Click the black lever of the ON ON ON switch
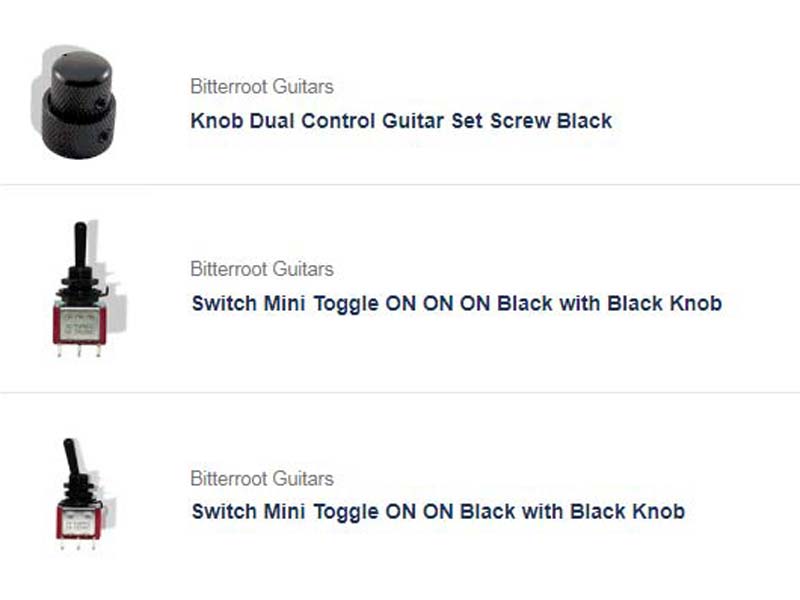800x600 pixels. click(80, 245)
